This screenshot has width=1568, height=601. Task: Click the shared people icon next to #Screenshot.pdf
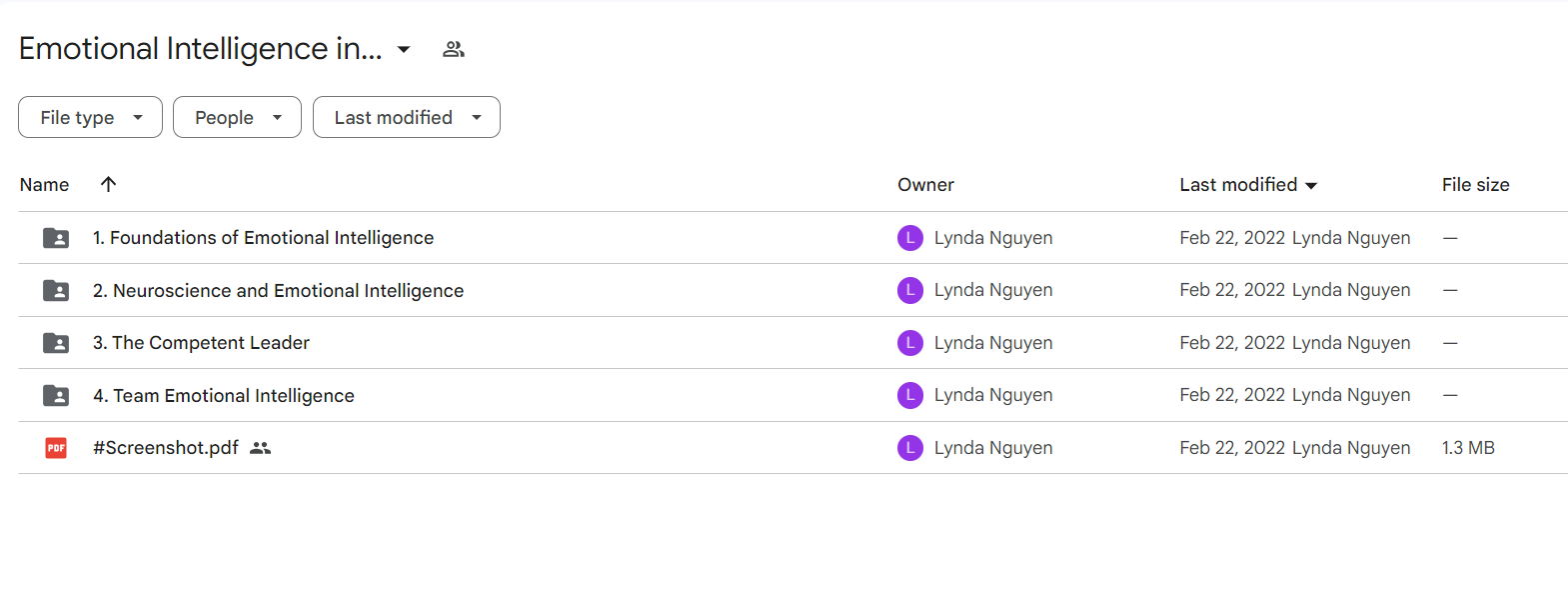coord(261,448)
